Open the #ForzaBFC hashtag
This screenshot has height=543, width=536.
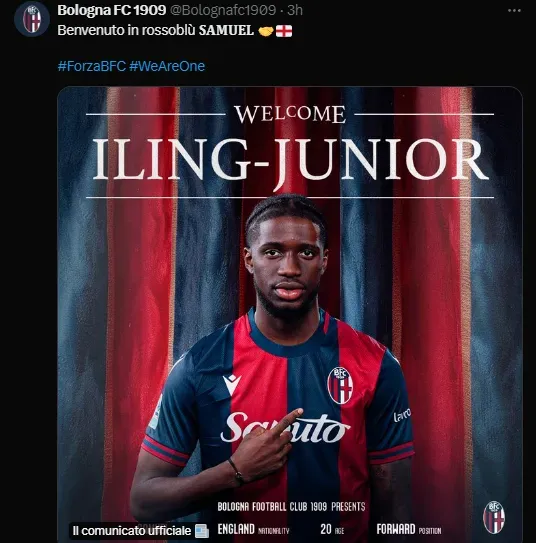tap(92, 66)
